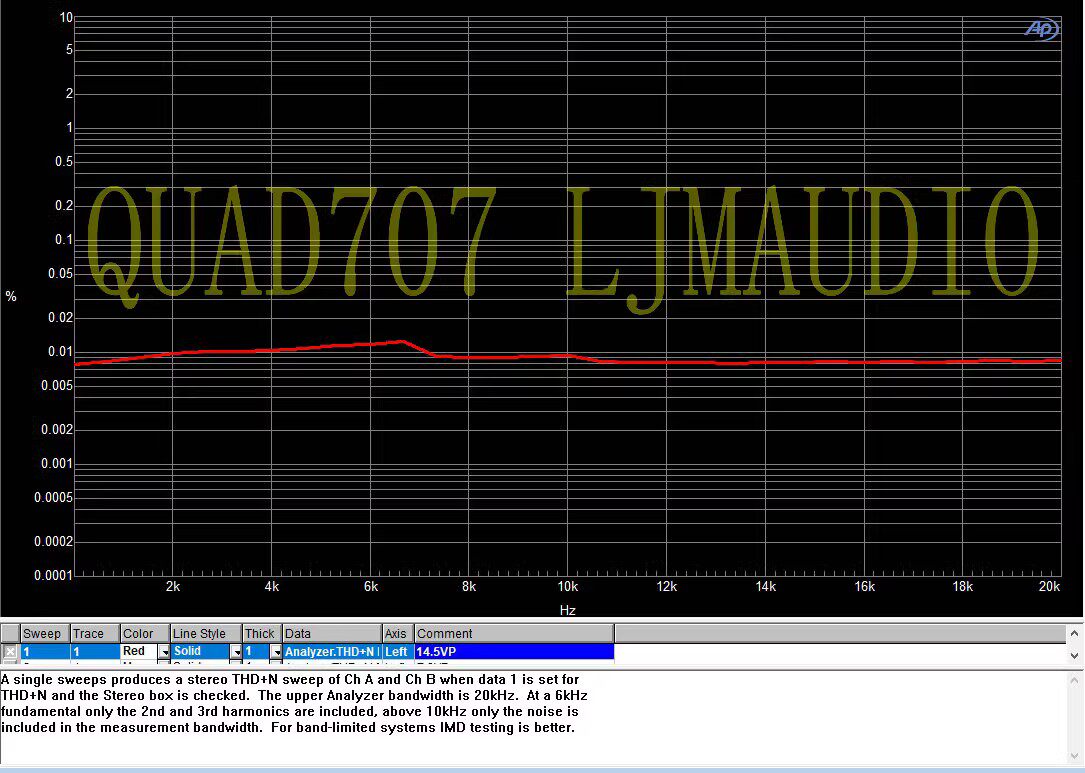Viewport: 1085px width, 773px height.
Task: Click the Trace column header
Action: tap(95, 633)
